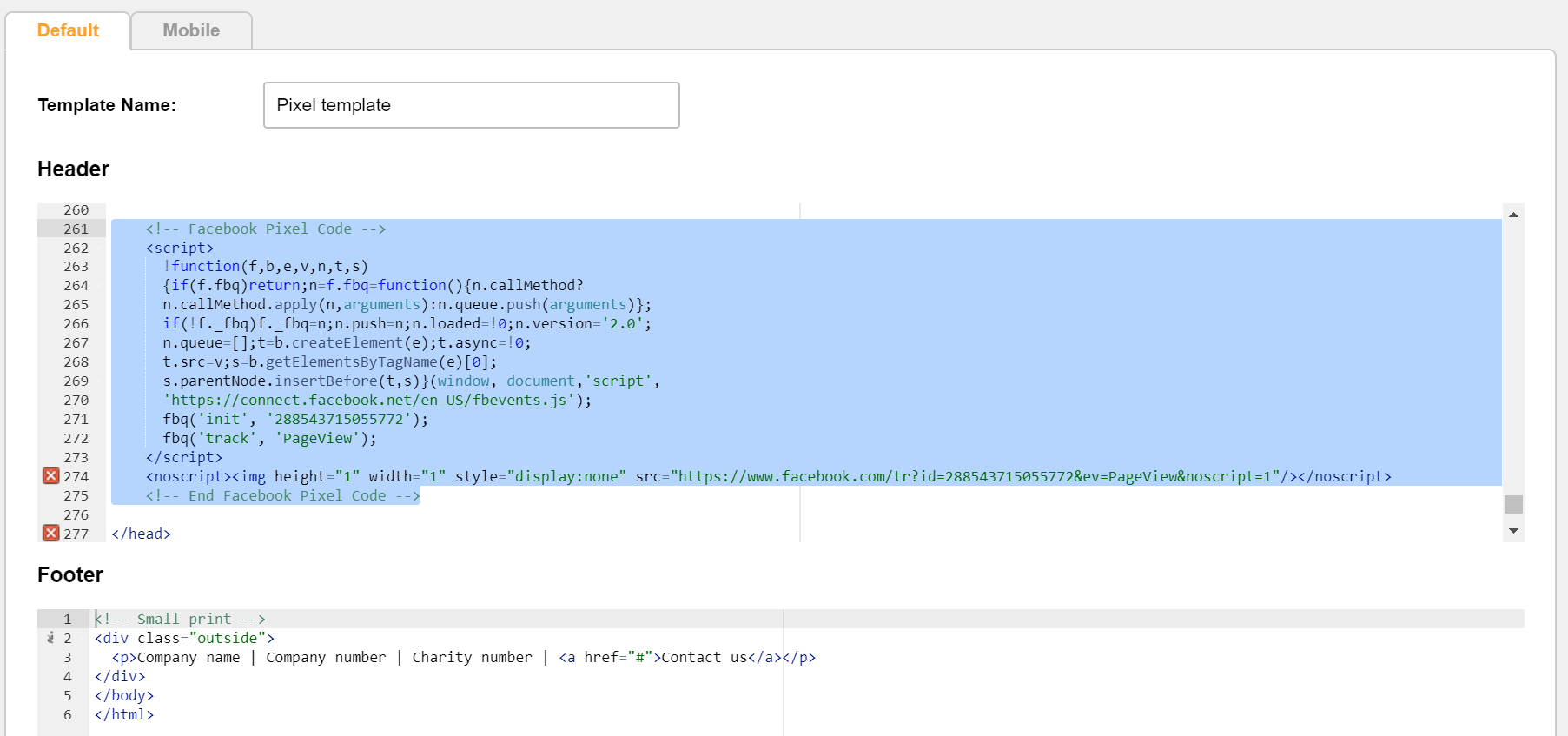1568x736 pixels.
Task: Click the 'Header' section heading
Action: click(73, 169)
